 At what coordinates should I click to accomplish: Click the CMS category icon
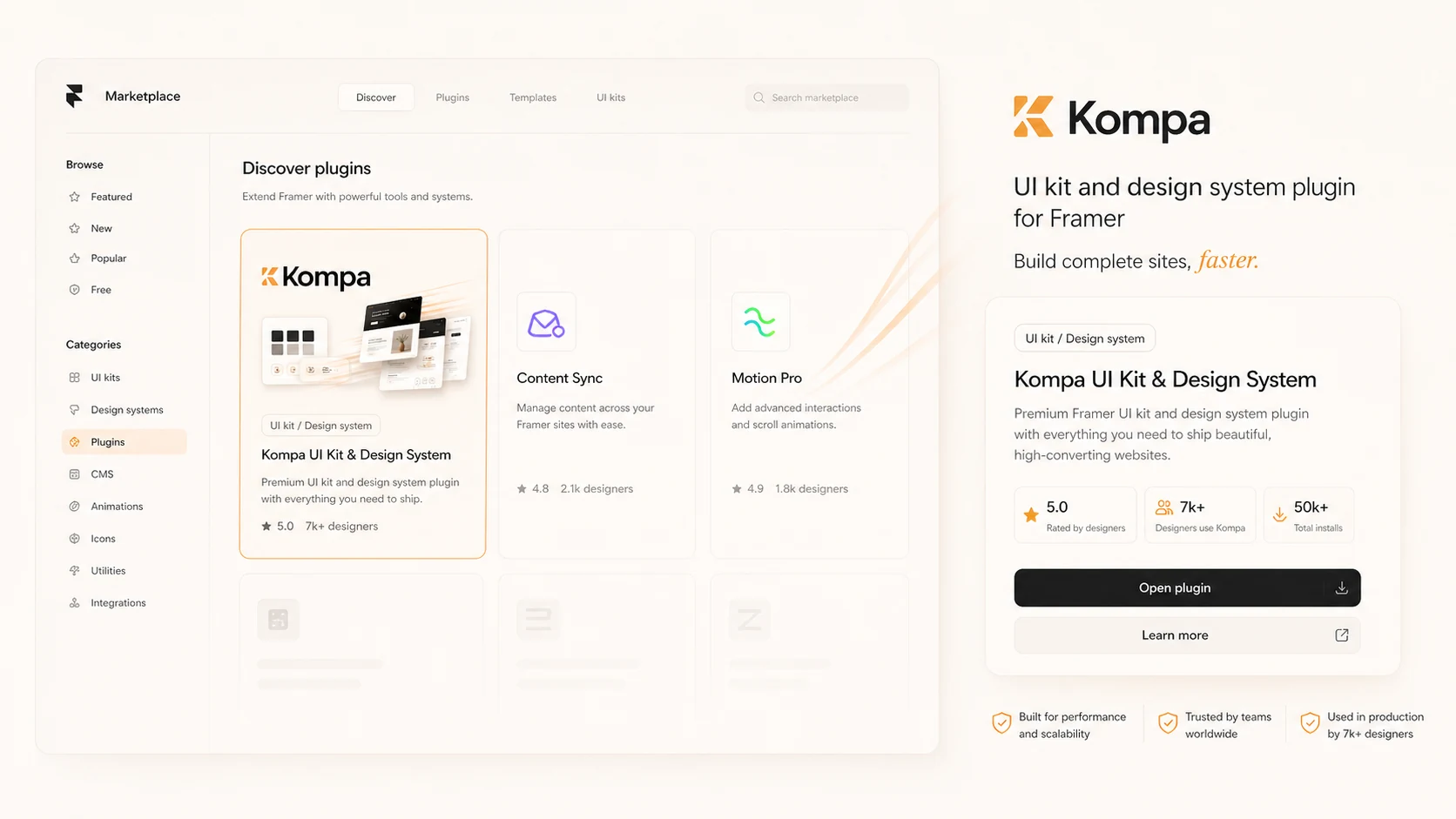tap(75, 474)
